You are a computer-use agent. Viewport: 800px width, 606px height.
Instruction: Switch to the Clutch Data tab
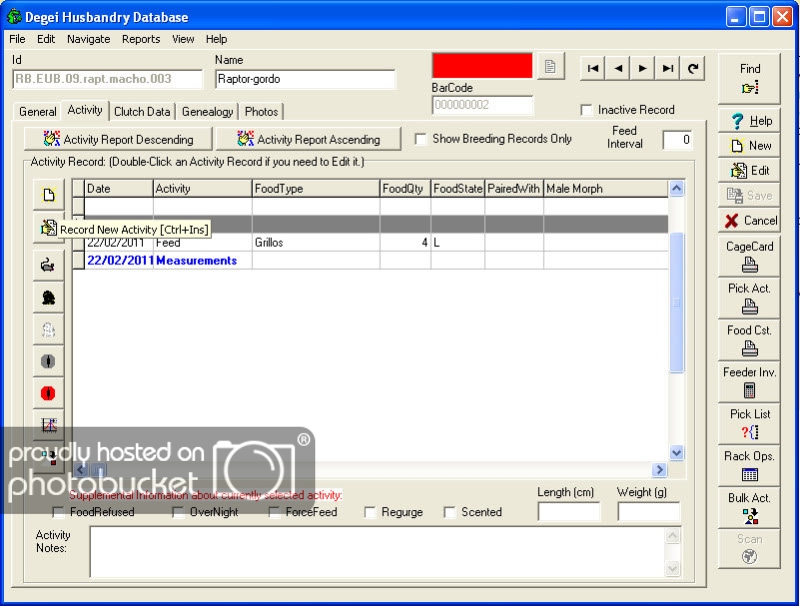[142, 112]
